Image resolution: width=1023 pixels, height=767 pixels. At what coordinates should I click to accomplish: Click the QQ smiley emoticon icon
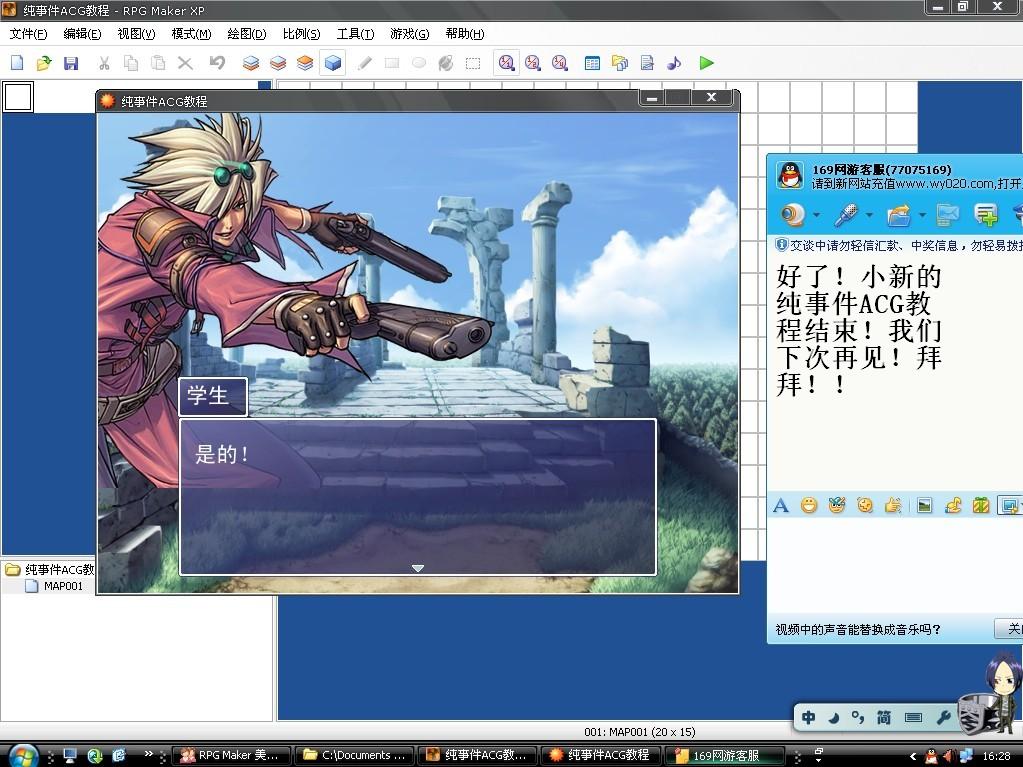(x=809, y=505)
